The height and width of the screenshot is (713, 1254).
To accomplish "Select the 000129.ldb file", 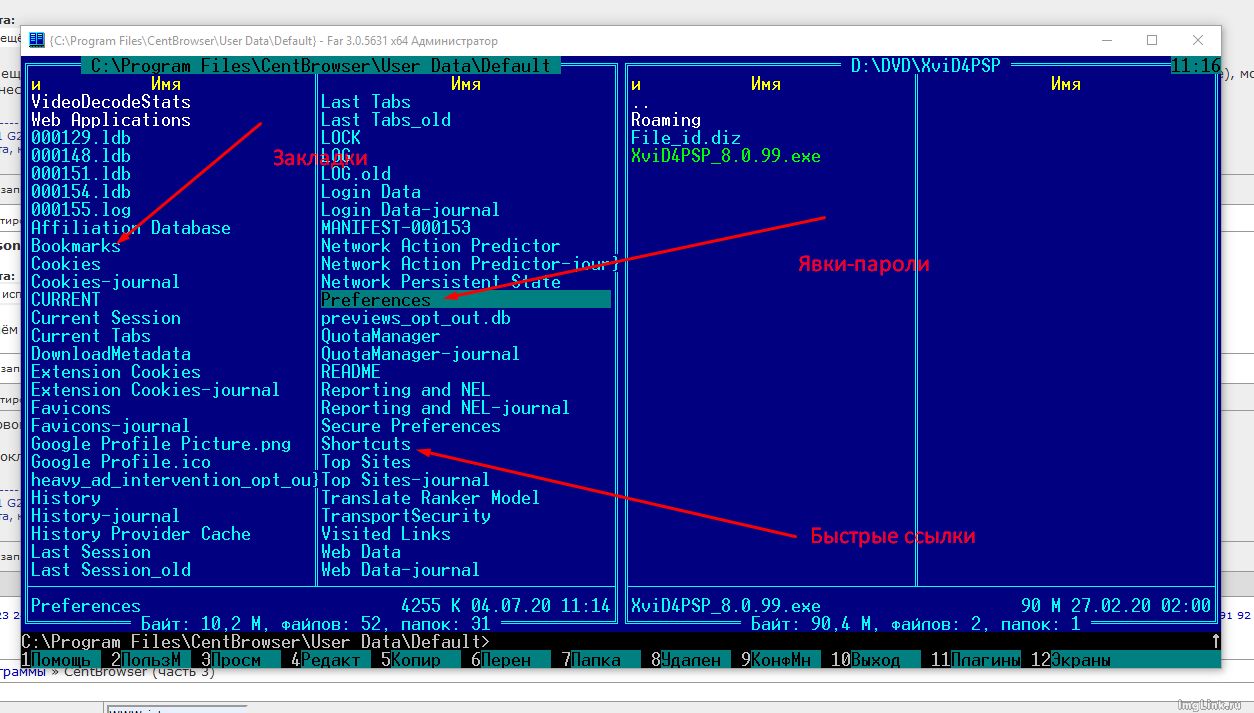I will click(81, 138).
